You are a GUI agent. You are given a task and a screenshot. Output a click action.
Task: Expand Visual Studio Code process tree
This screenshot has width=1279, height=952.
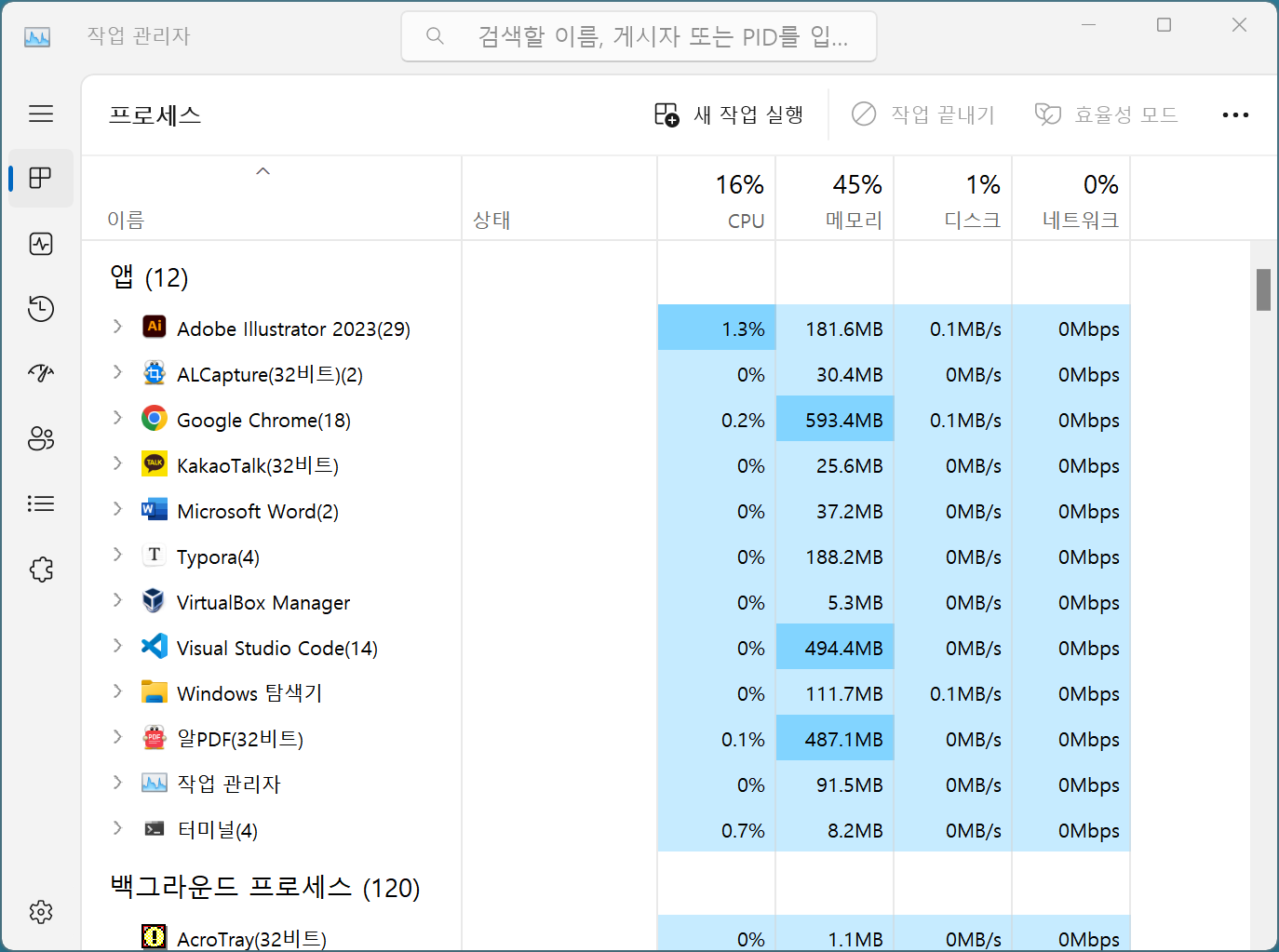pyautogui.click(x=117, y=646)
